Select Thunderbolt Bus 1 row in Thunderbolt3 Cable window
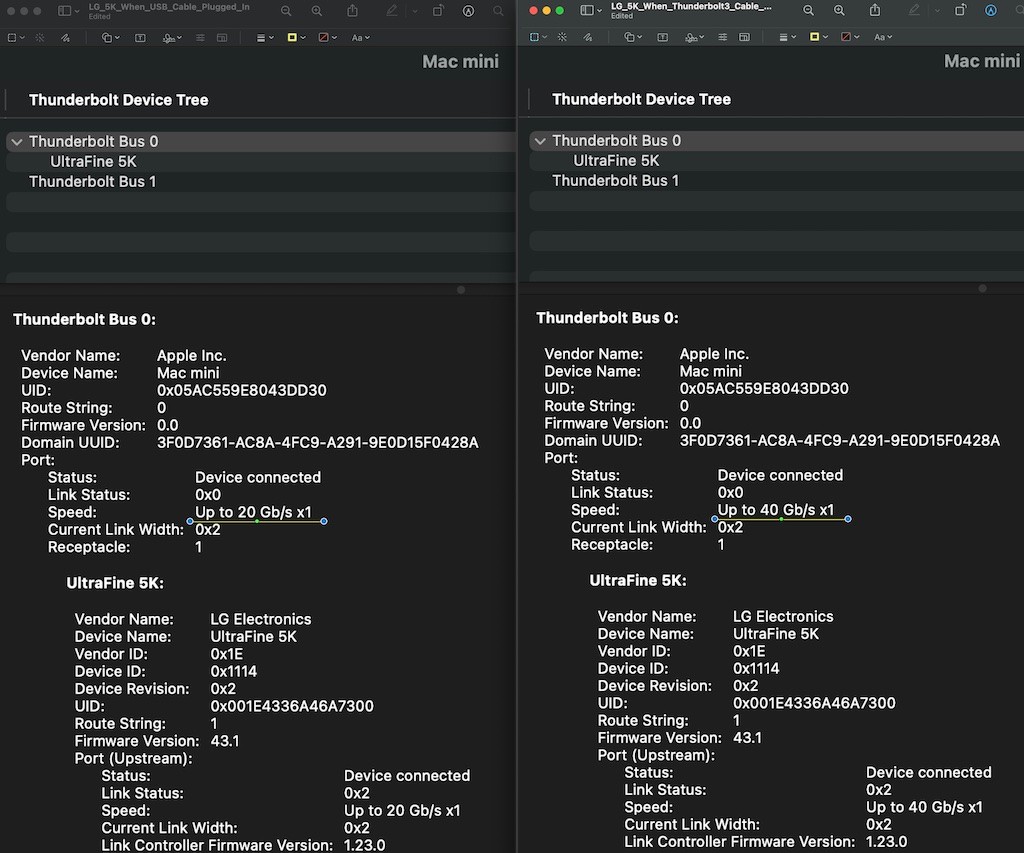This screenshot has width=1024, height=853. 776,180
